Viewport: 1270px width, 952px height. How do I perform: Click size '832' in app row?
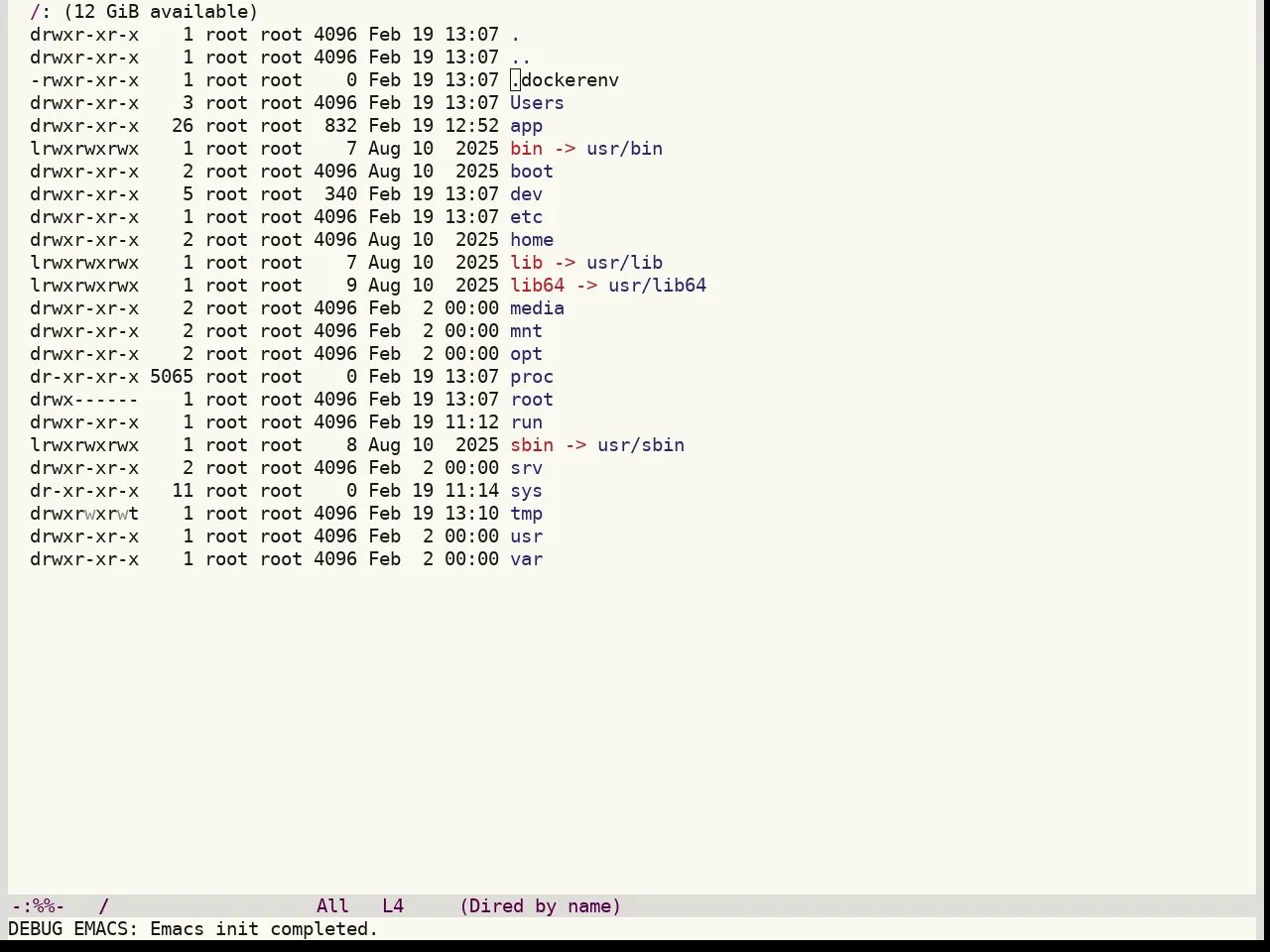(340, 126)
